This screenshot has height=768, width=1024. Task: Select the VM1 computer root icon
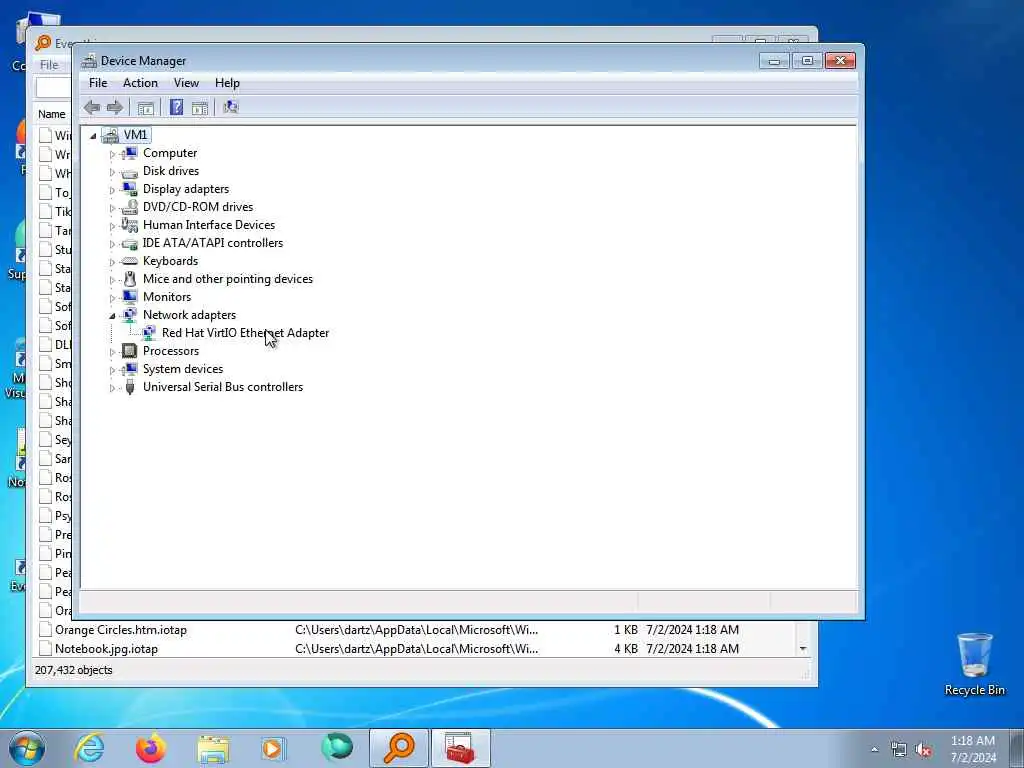[110, 135]
